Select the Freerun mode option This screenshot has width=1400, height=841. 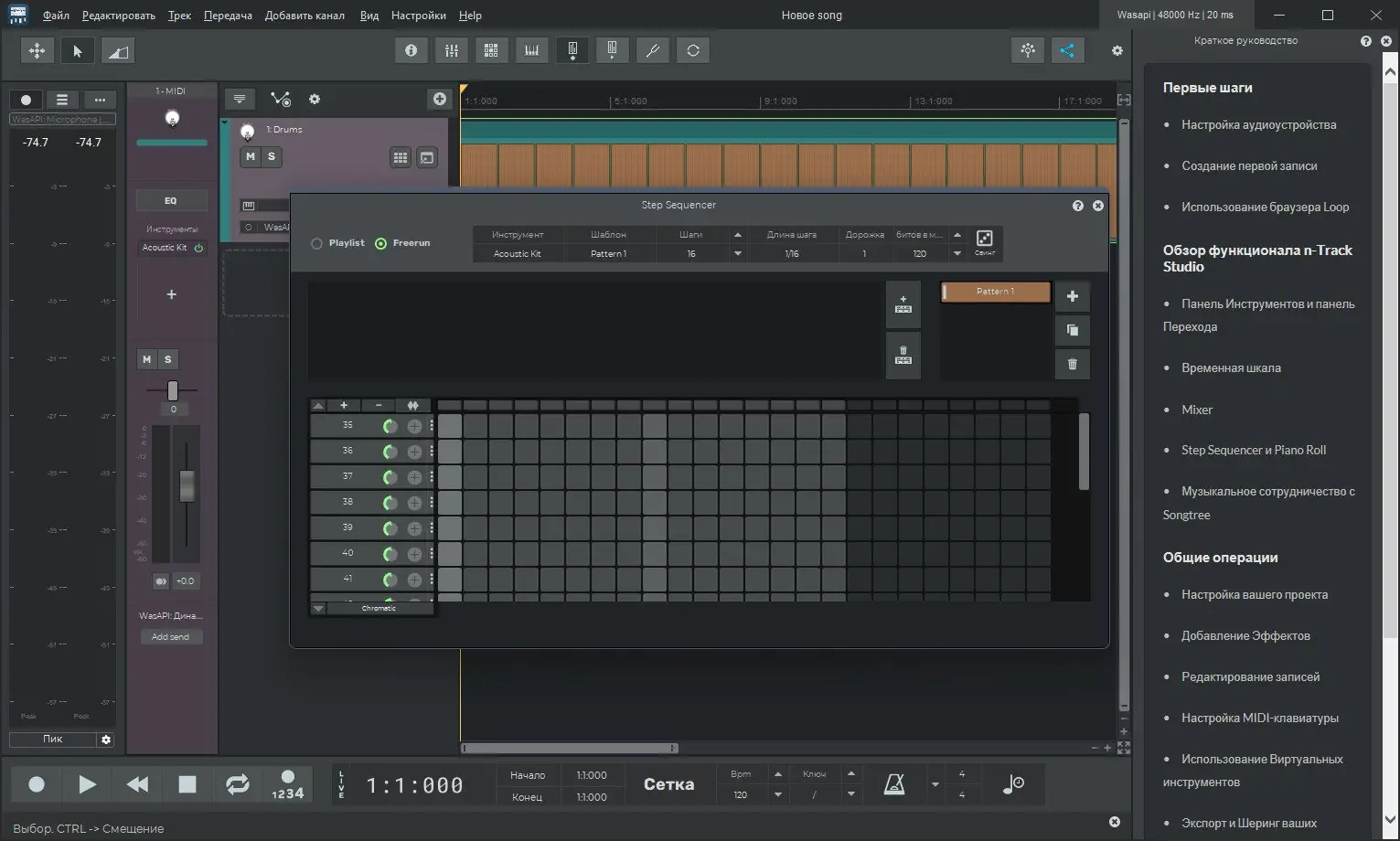pyautogui.click(x=381, y=243)
